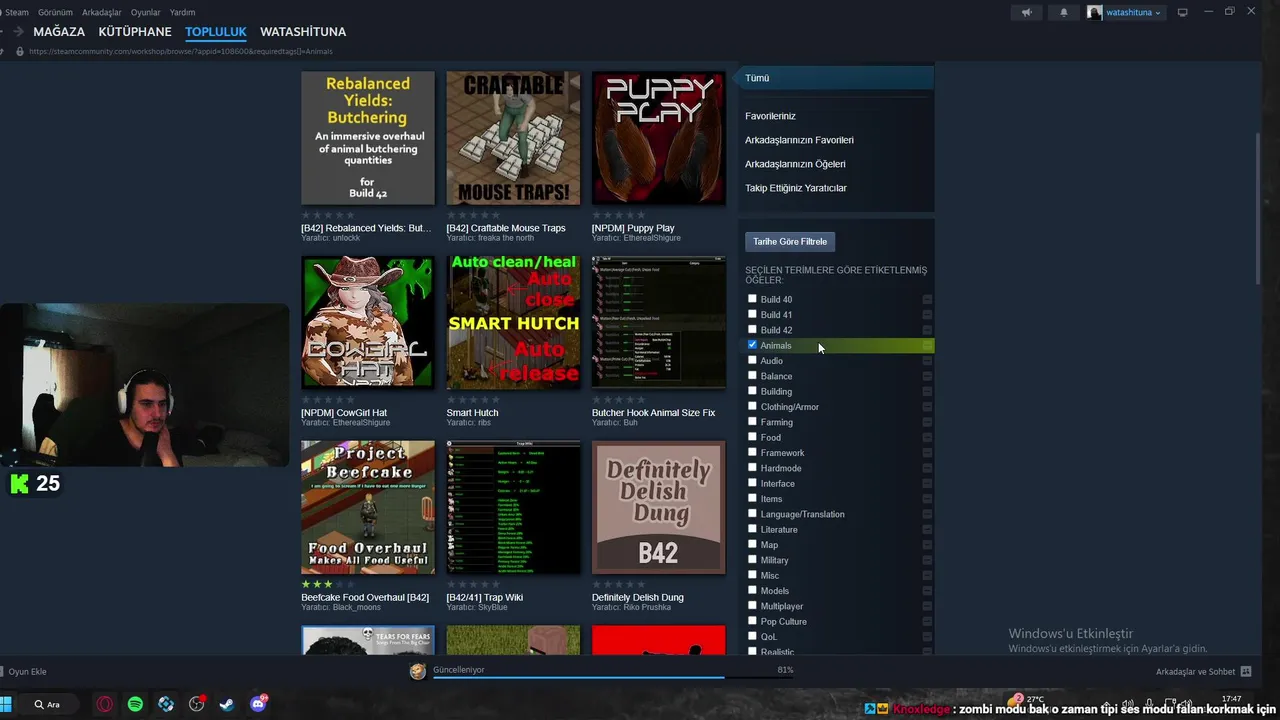Tick the Build 40 checkbox

[752, 299]
